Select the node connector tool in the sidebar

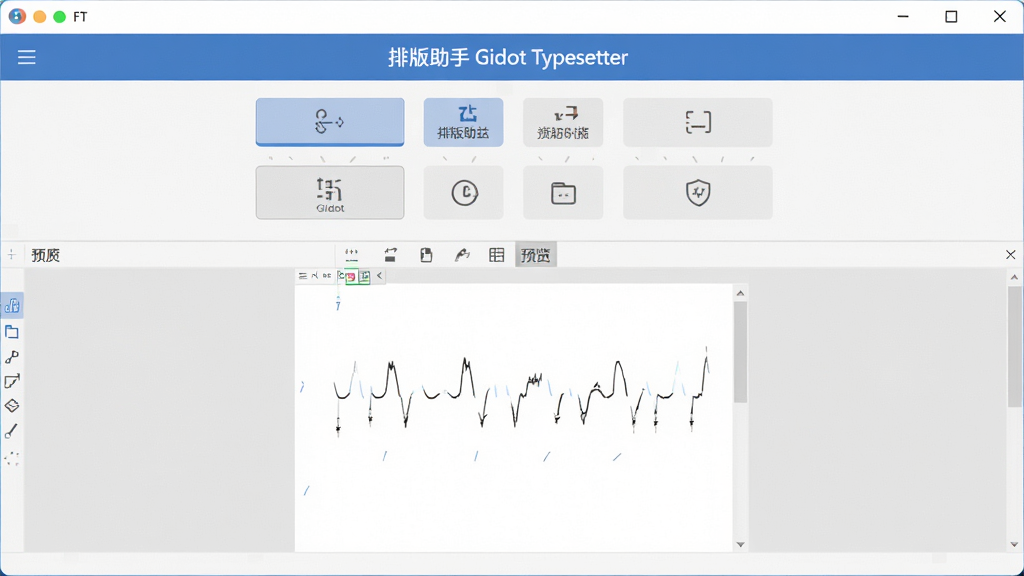pyautogui.click(x=12, y=357)
